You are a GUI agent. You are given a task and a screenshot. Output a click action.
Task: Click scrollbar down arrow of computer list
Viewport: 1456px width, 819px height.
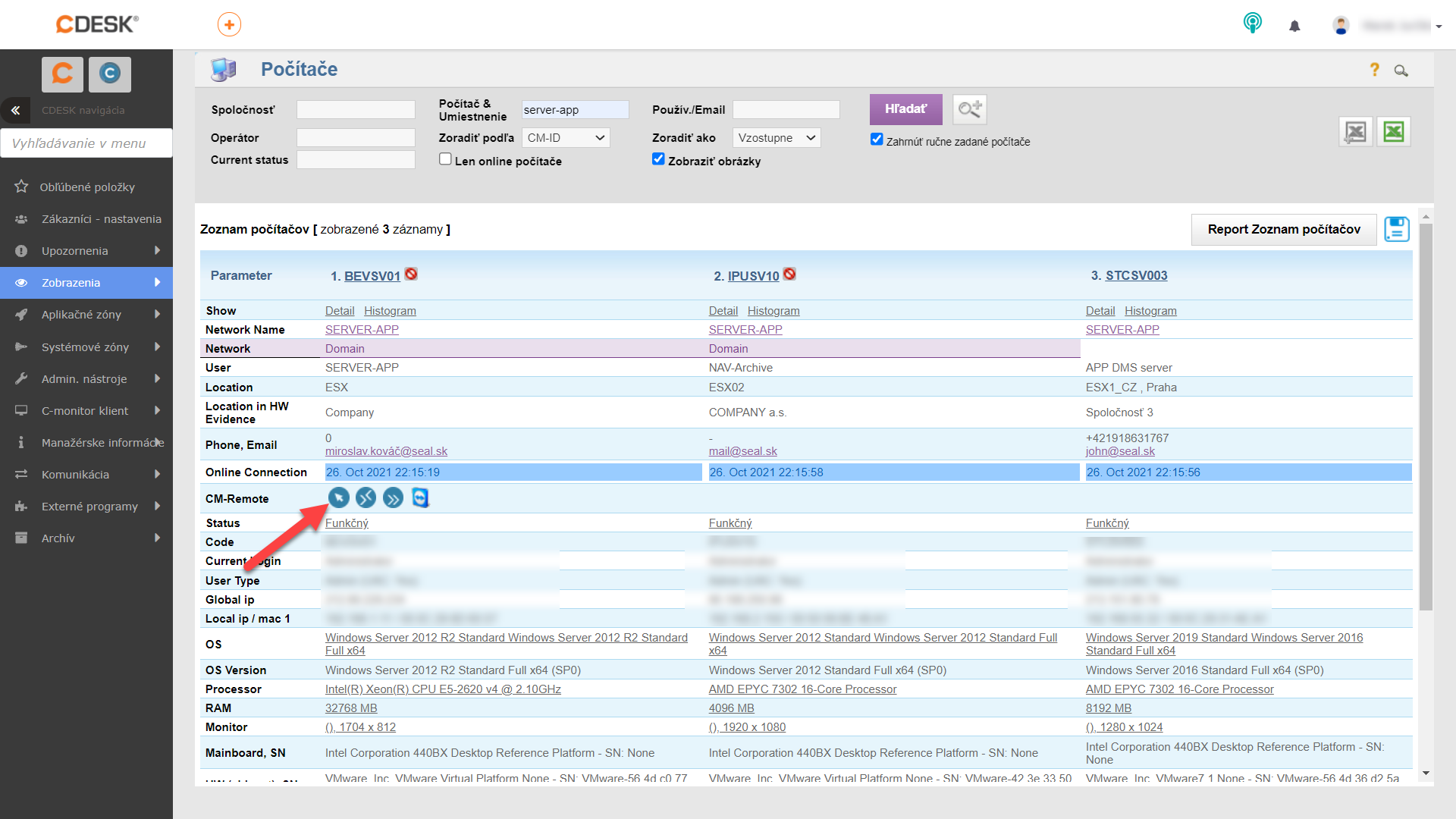pos(1426,773)
